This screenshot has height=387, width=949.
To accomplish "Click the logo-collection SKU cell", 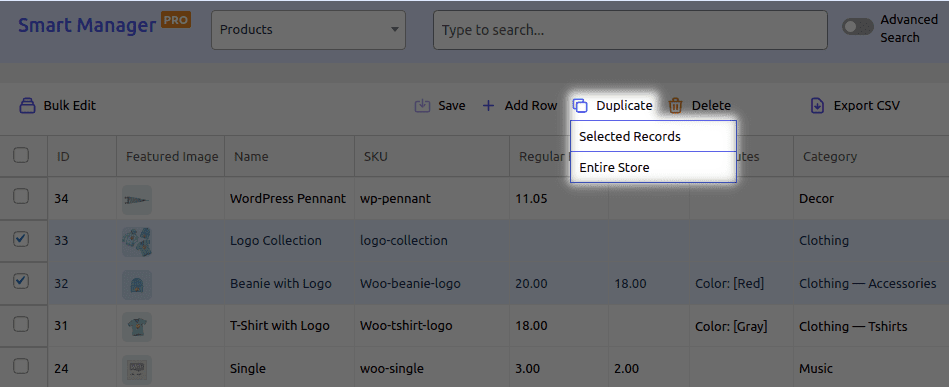I will pyautogui.click(x=432, y=240).
